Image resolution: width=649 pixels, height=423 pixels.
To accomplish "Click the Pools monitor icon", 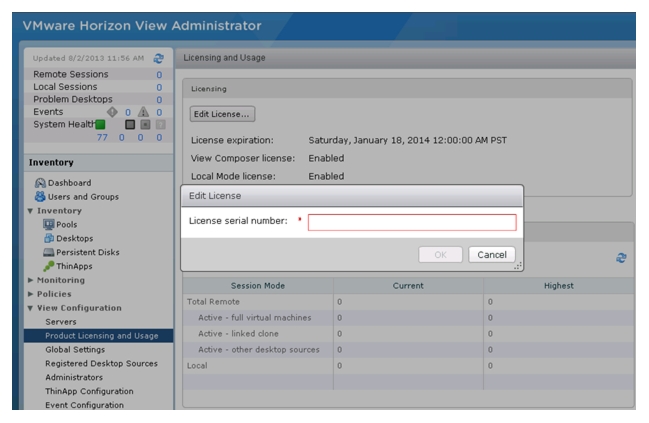I will 48,224.
